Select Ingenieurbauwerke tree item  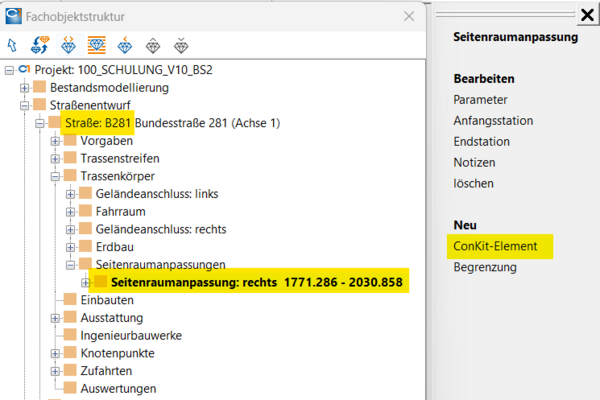pos(131,336)
